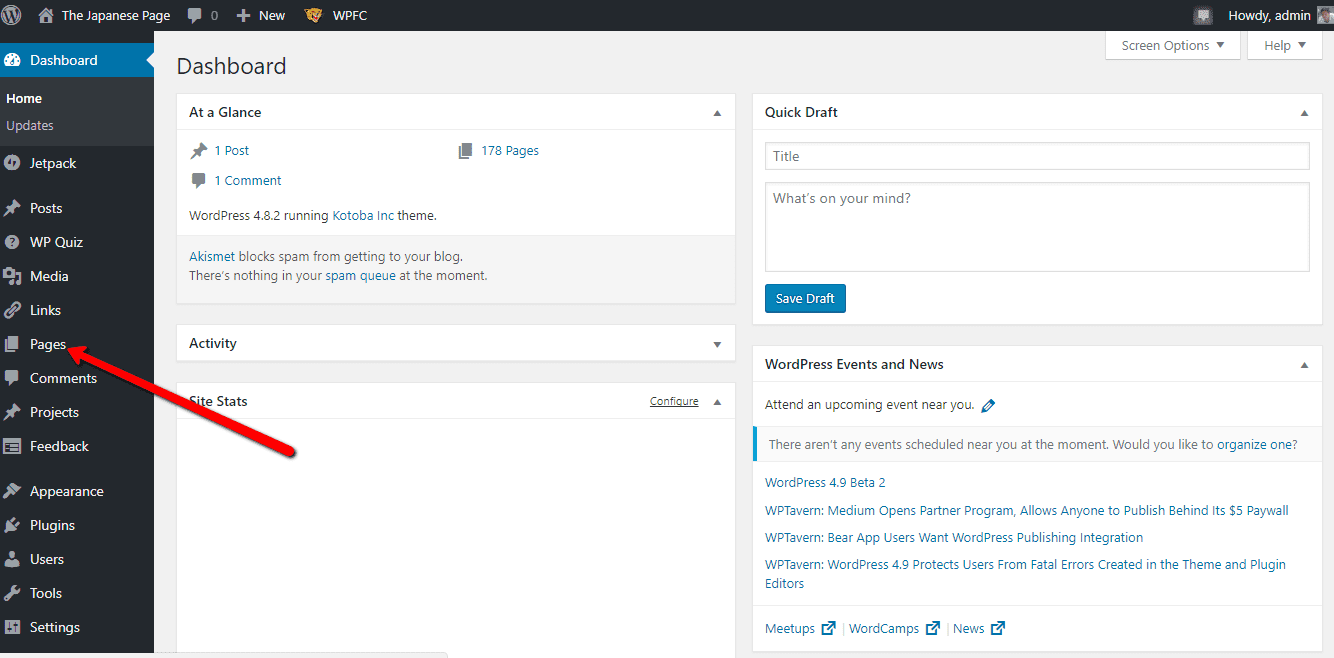The width and height of the screenshot is (1334, 658).
Task: Click the notification icon near Howdy
Action: pyautogui.click(x=1203, y=16)
